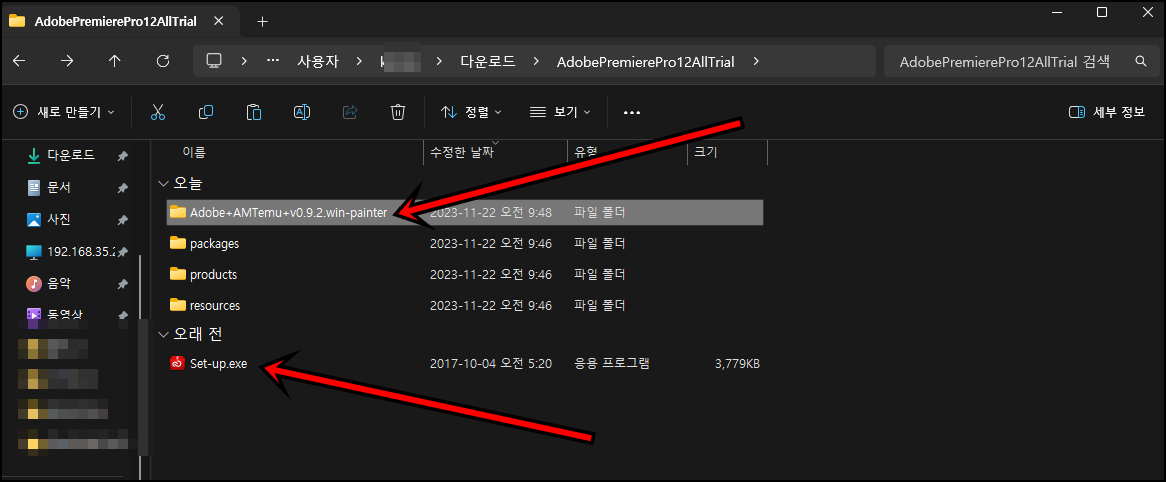This screenshot has width=1166, height=482.
Task: Click 다운로드 breadcrumb in address bar
Action: pyautogui.click(x=488, y=62)
